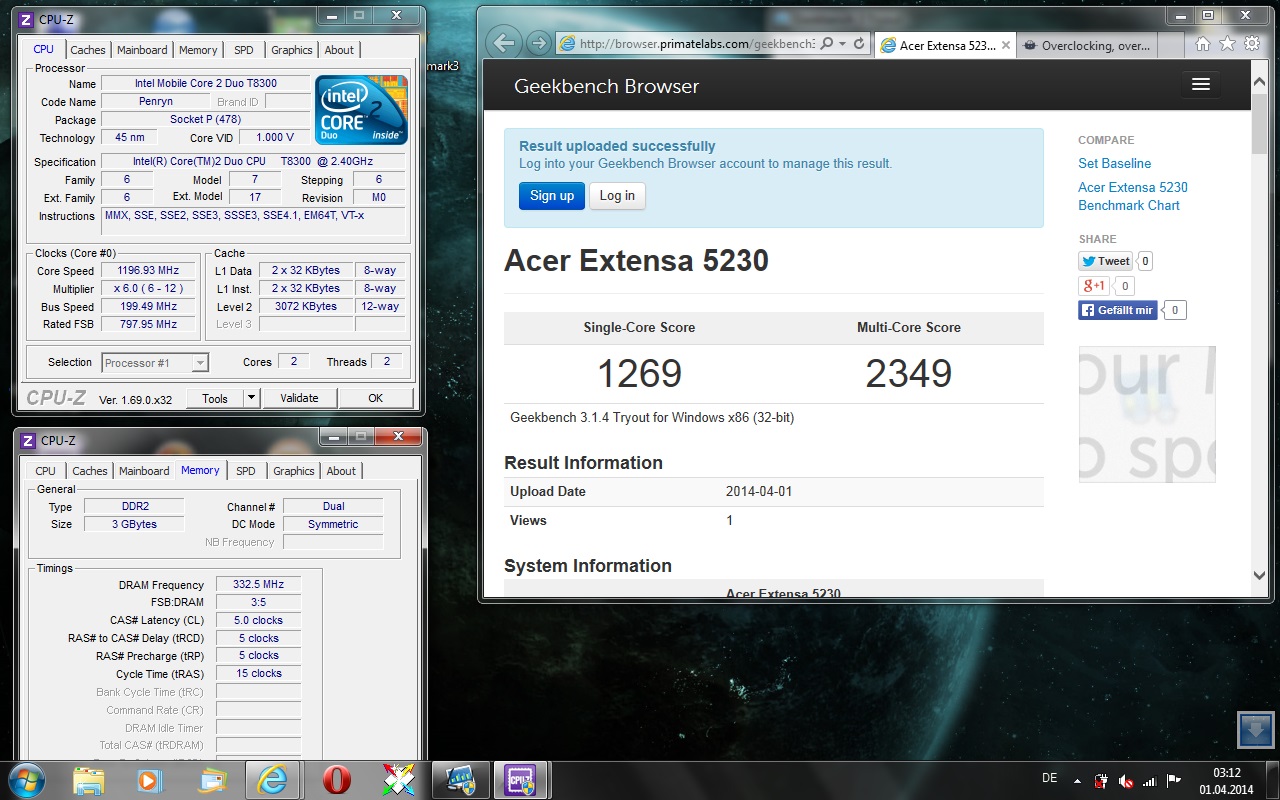Open Internet Explorer taskbar icon
The image size is (1280, 800).
[x=273, y=779]
